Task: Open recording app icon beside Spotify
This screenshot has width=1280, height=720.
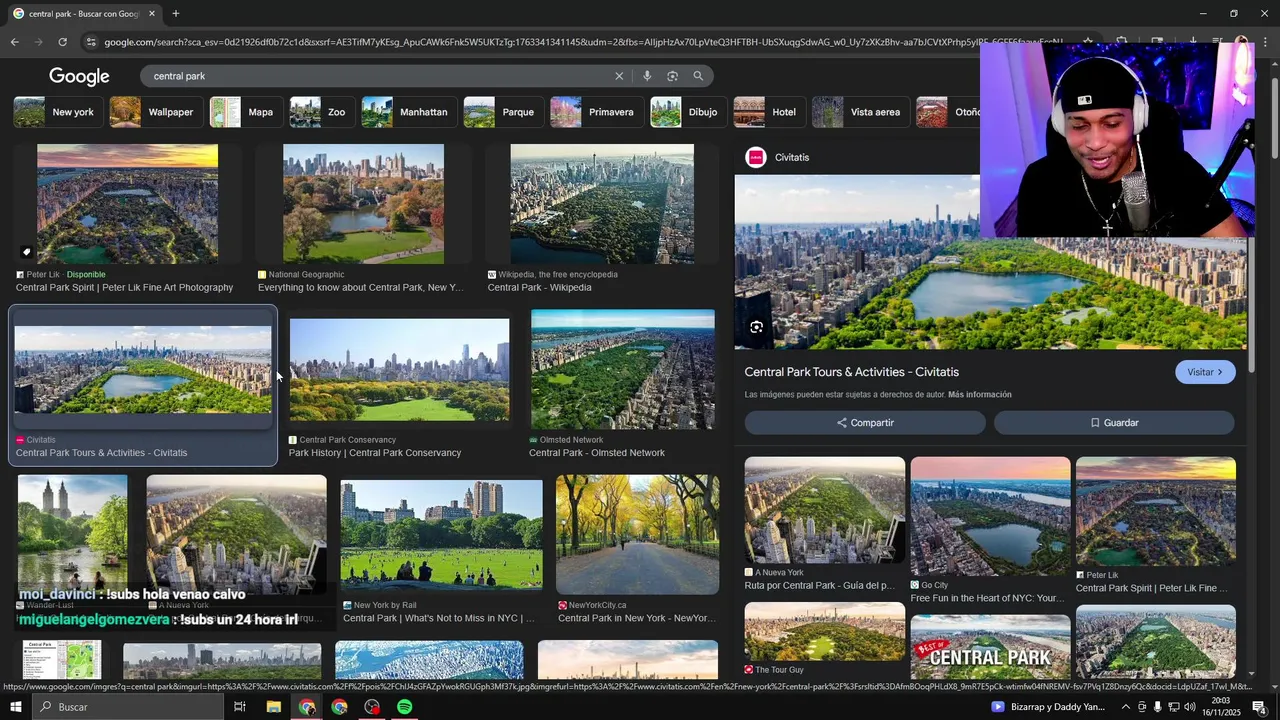Action: tap(372, 707)
